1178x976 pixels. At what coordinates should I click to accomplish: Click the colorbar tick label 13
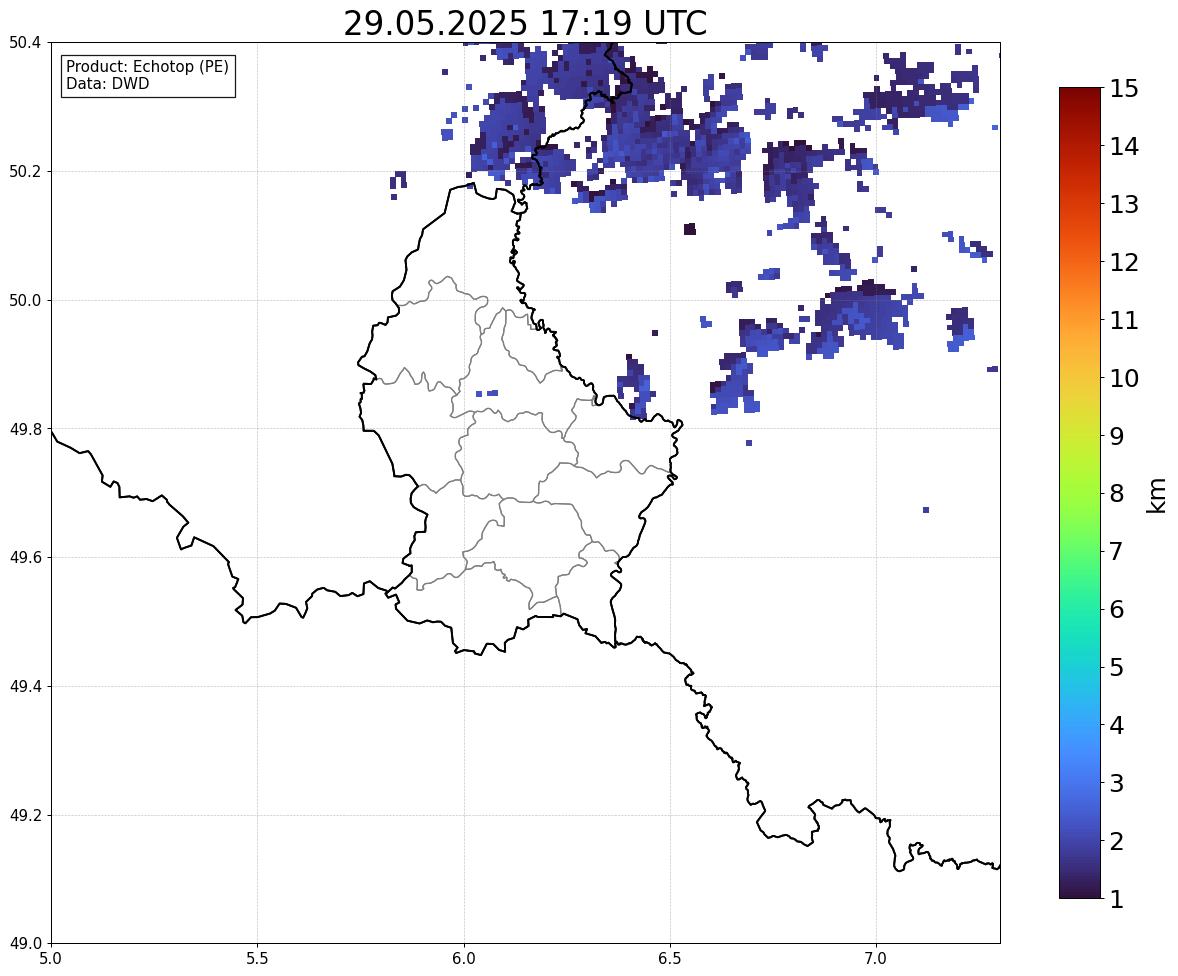1124,204
